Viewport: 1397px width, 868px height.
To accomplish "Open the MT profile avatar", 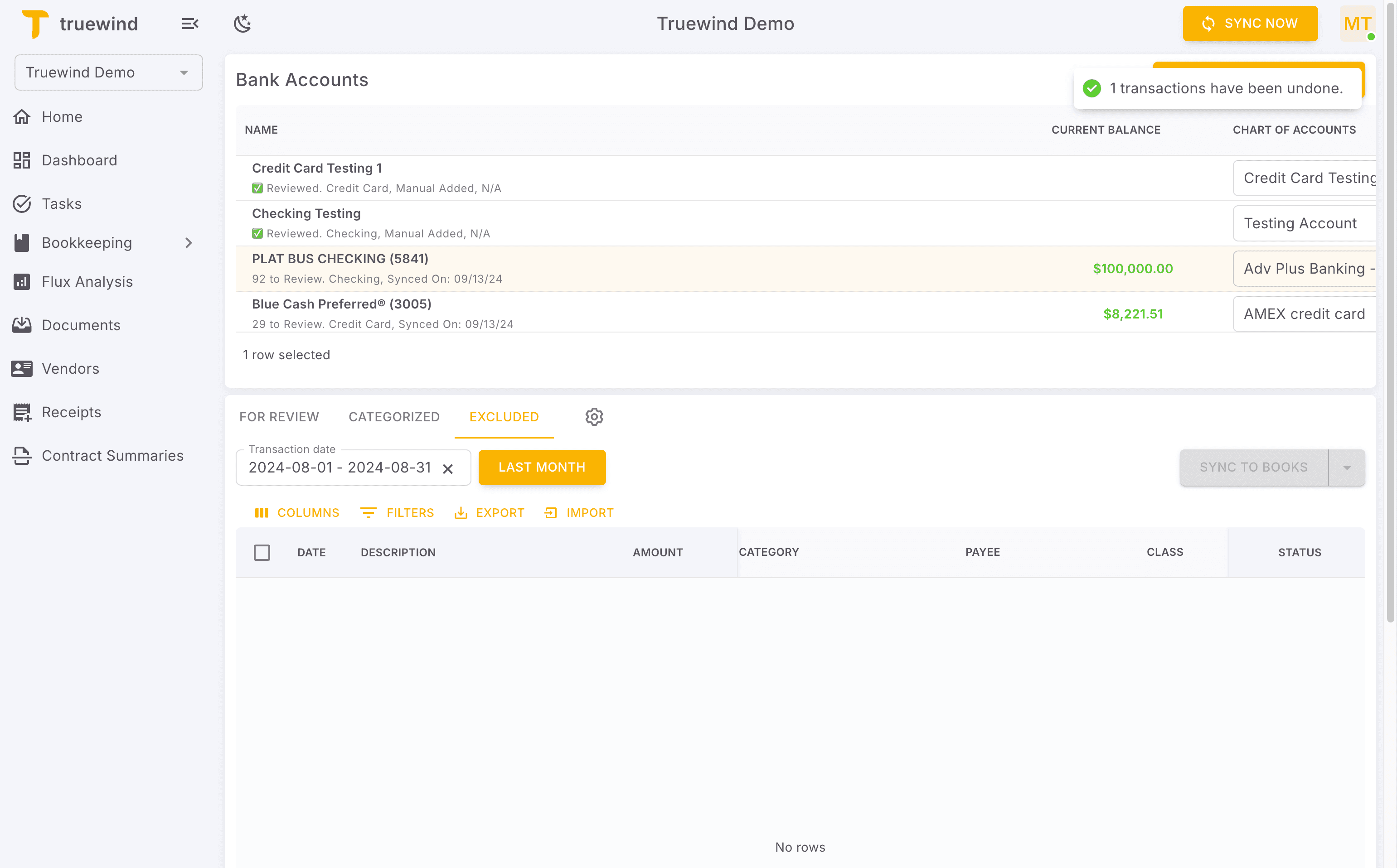I will 1358,24.
